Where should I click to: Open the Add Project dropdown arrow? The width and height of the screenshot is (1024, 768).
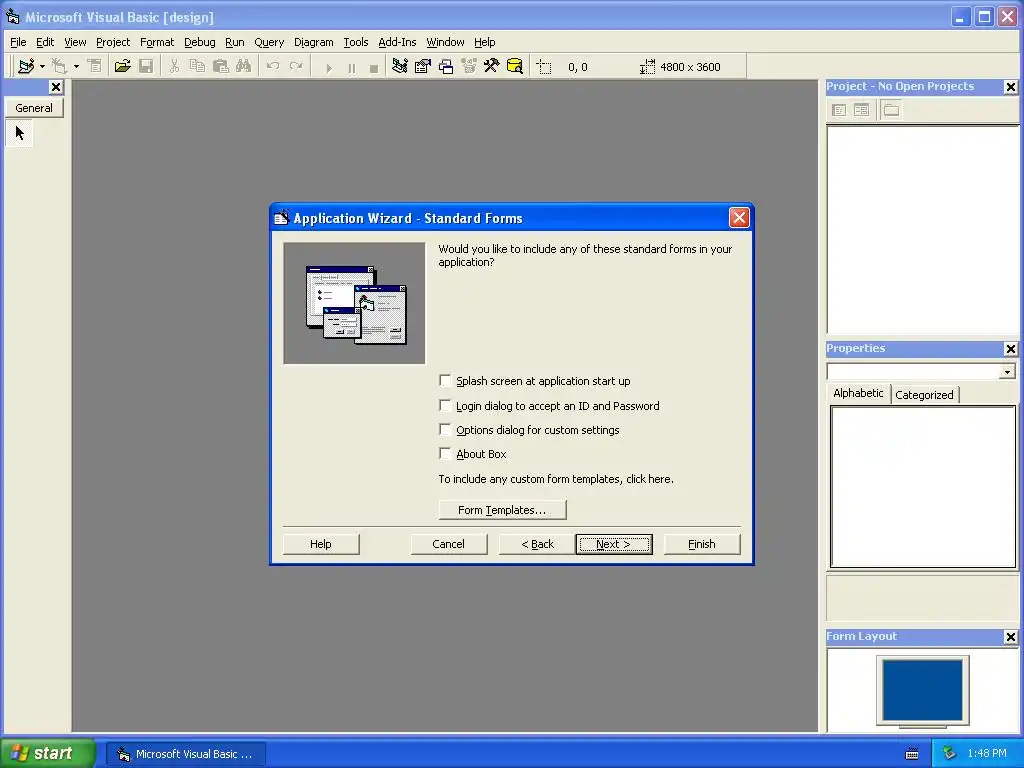click(42, 67)
